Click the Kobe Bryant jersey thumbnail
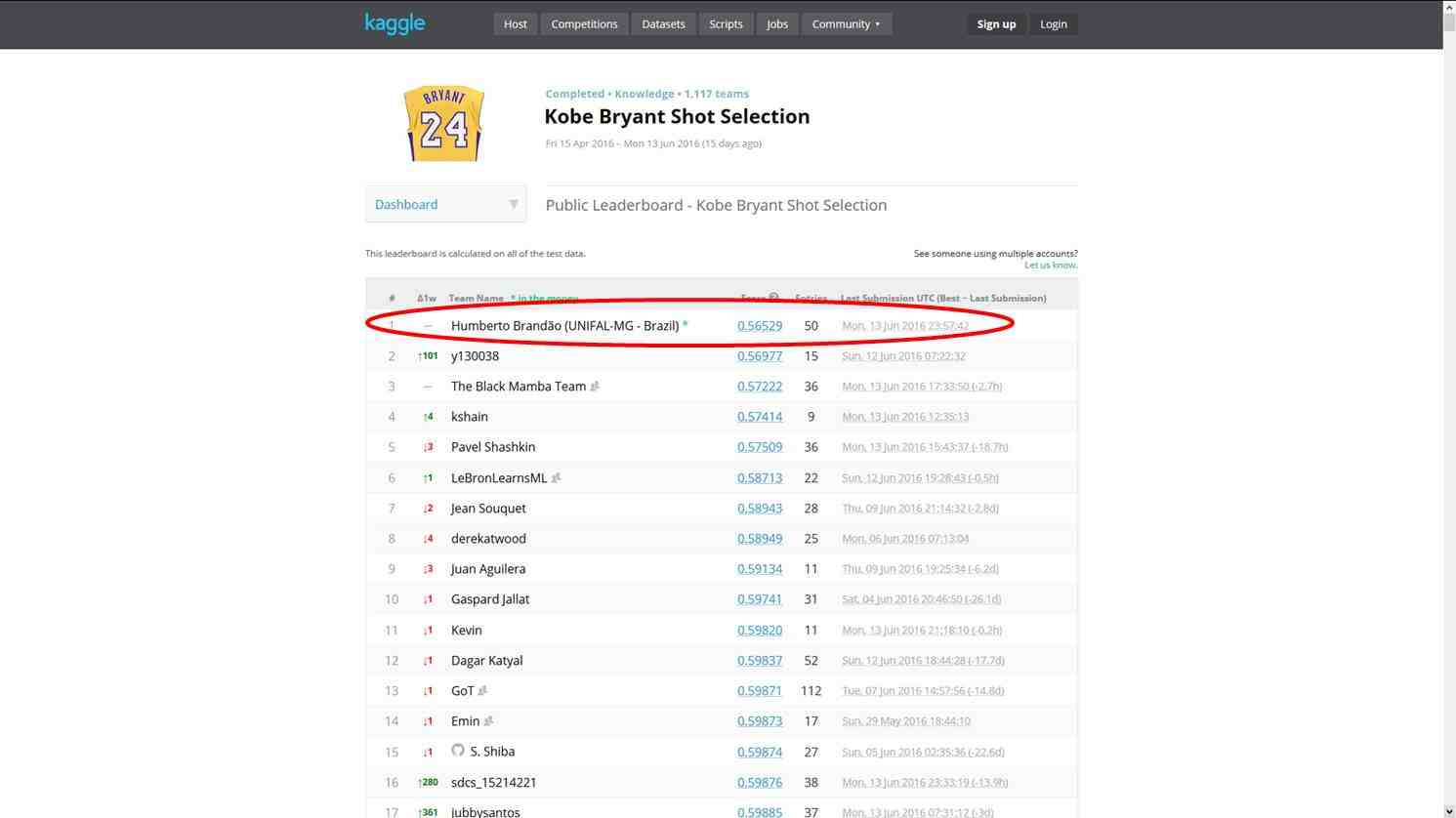 (444, 123)
